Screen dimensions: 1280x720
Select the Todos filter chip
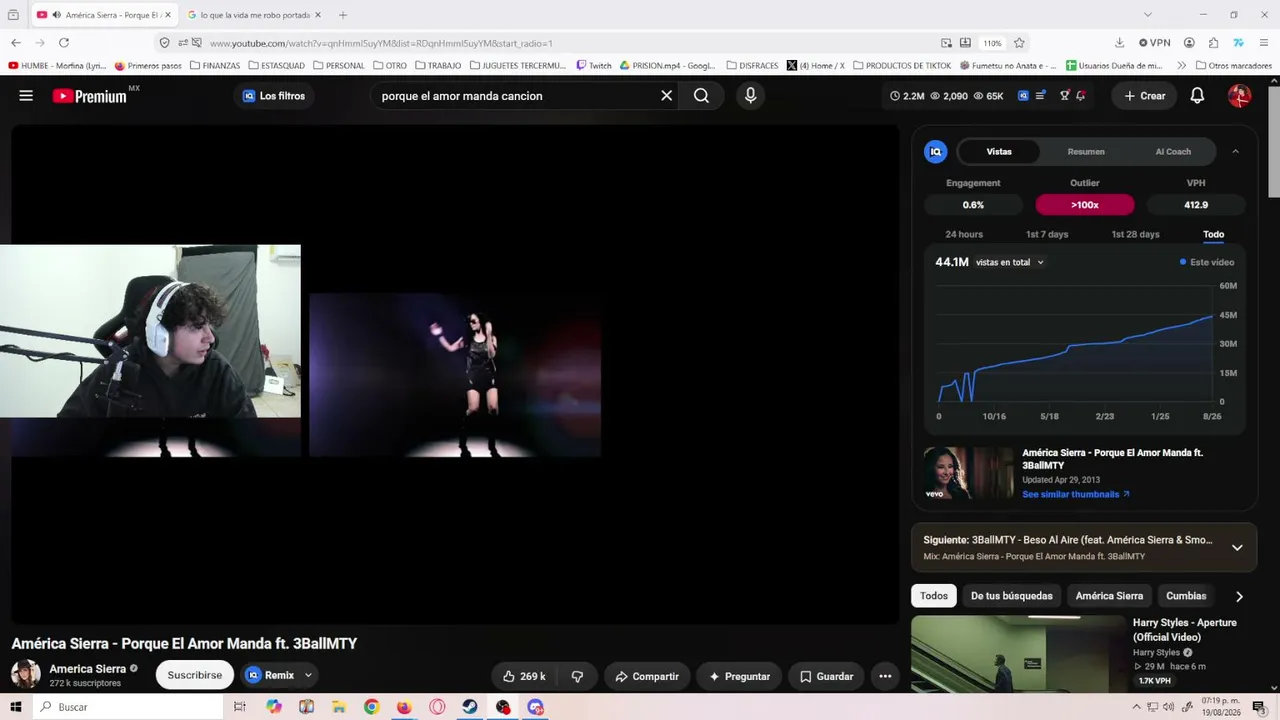coord(934,596)
